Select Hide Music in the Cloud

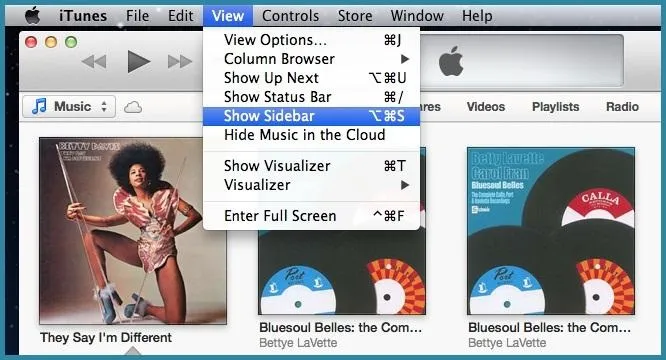(x=311, y=135)
